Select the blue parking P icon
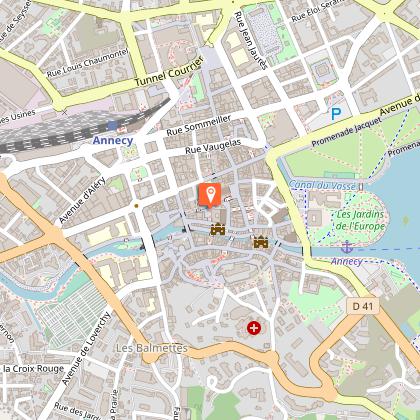 336,114
